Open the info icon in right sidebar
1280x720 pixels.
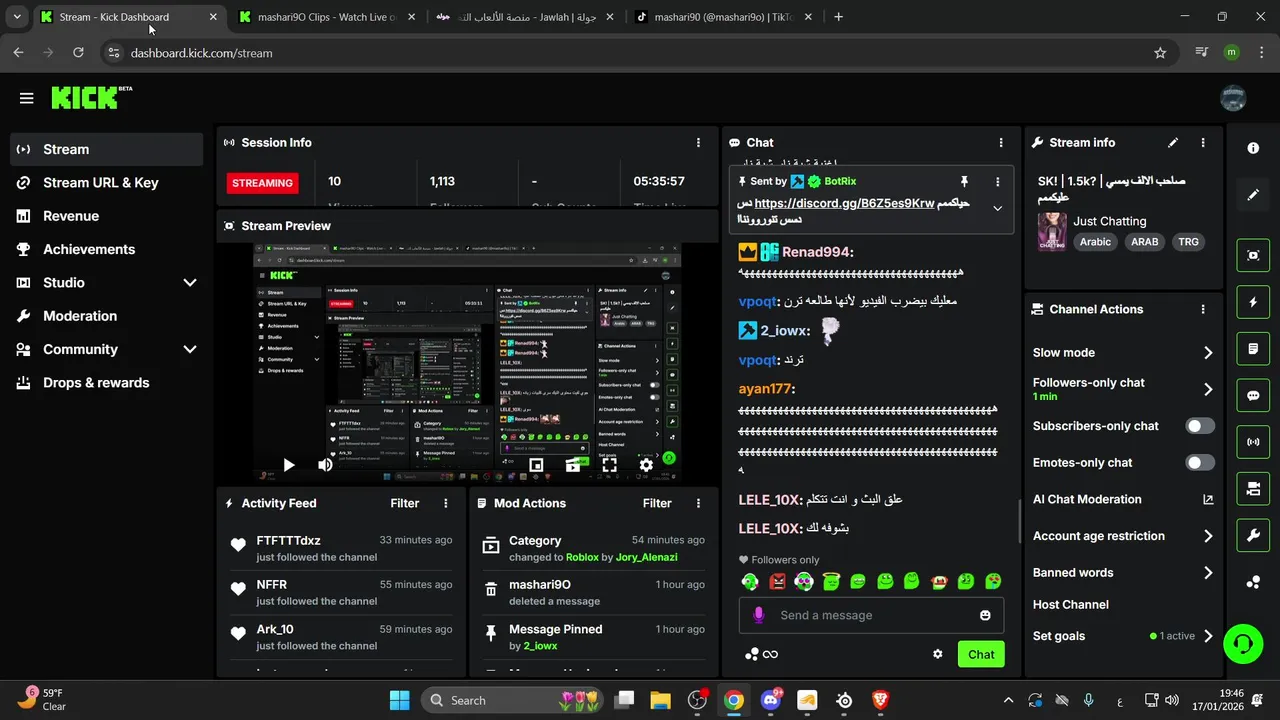[x=1253, y=148]
